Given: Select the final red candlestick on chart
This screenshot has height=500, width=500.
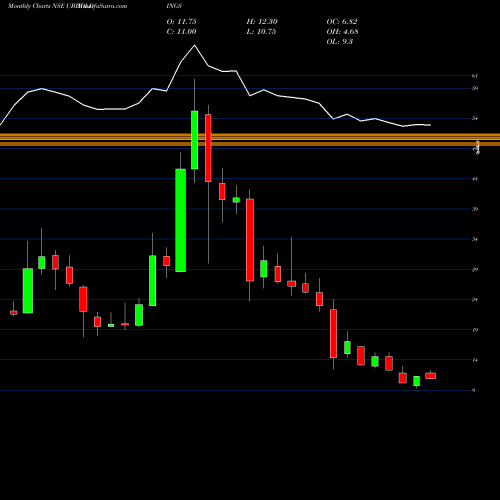Looking at the screenshot, I should click(x=430, y=376).
